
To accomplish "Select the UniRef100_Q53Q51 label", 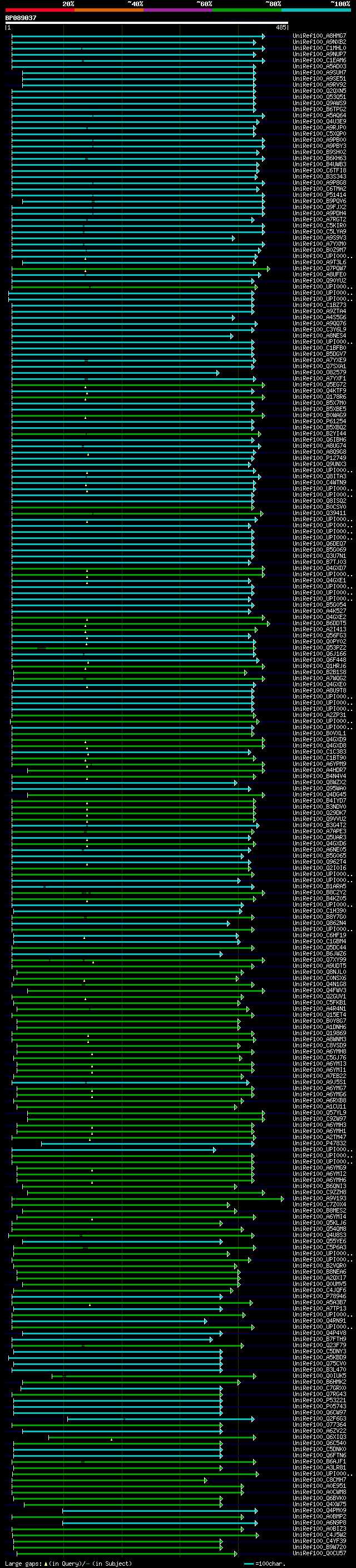I will pos(319,97).
